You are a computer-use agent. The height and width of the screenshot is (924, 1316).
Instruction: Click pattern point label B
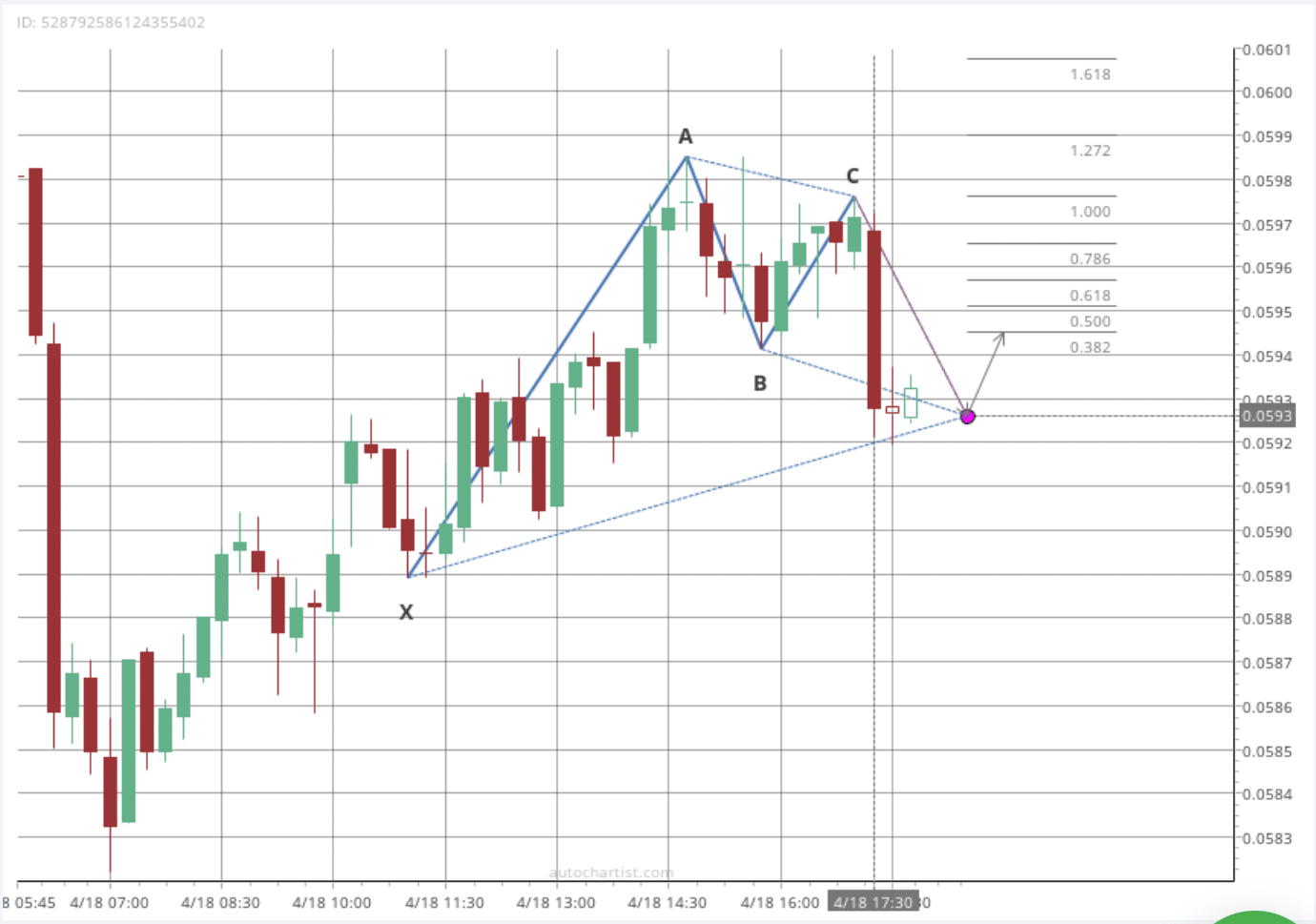point(760,383)
